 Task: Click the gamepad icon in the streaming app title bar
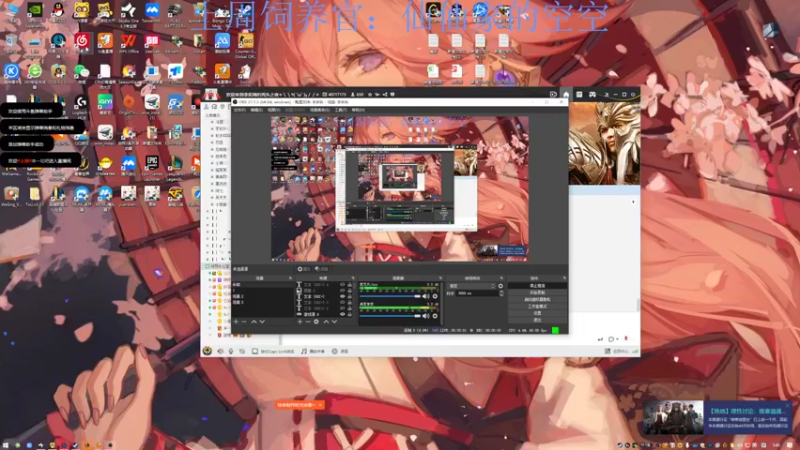point(592,94)
